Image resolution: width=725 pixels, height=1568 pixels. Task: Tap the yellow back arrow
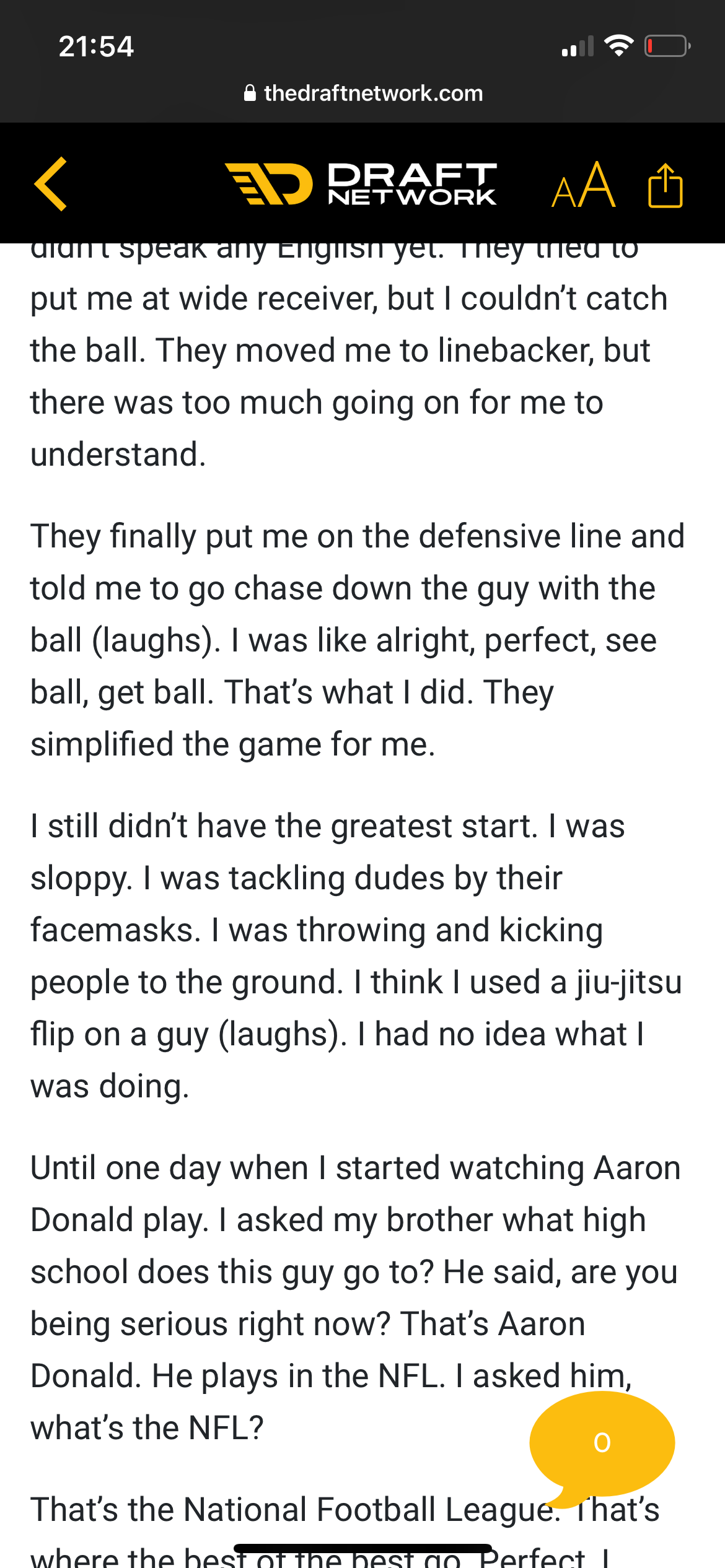pos(51,184)
